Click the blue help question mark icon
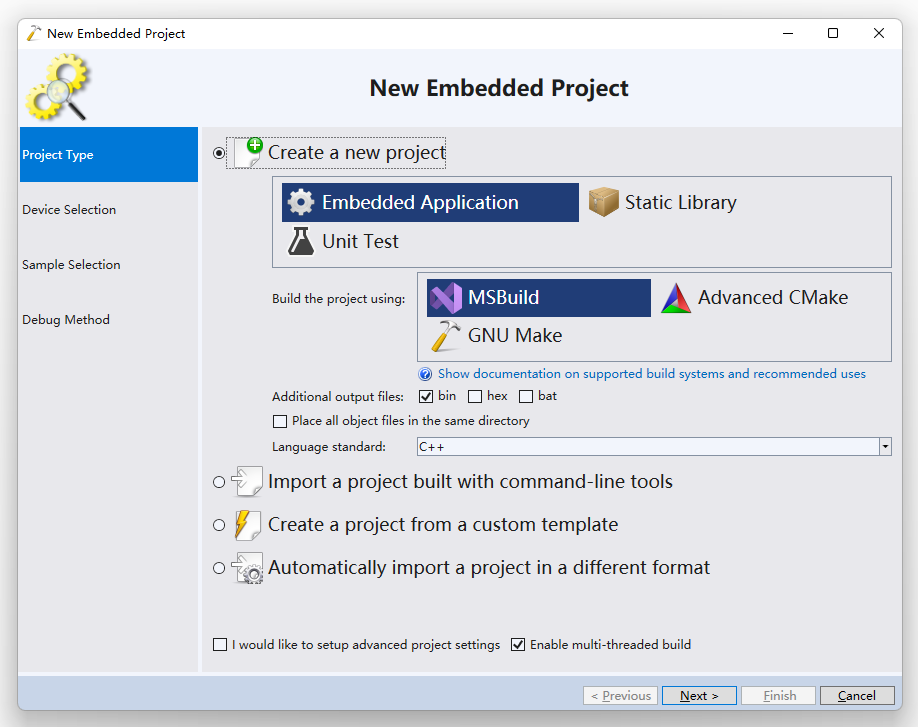The image size is (918, 727). [426, 374]
